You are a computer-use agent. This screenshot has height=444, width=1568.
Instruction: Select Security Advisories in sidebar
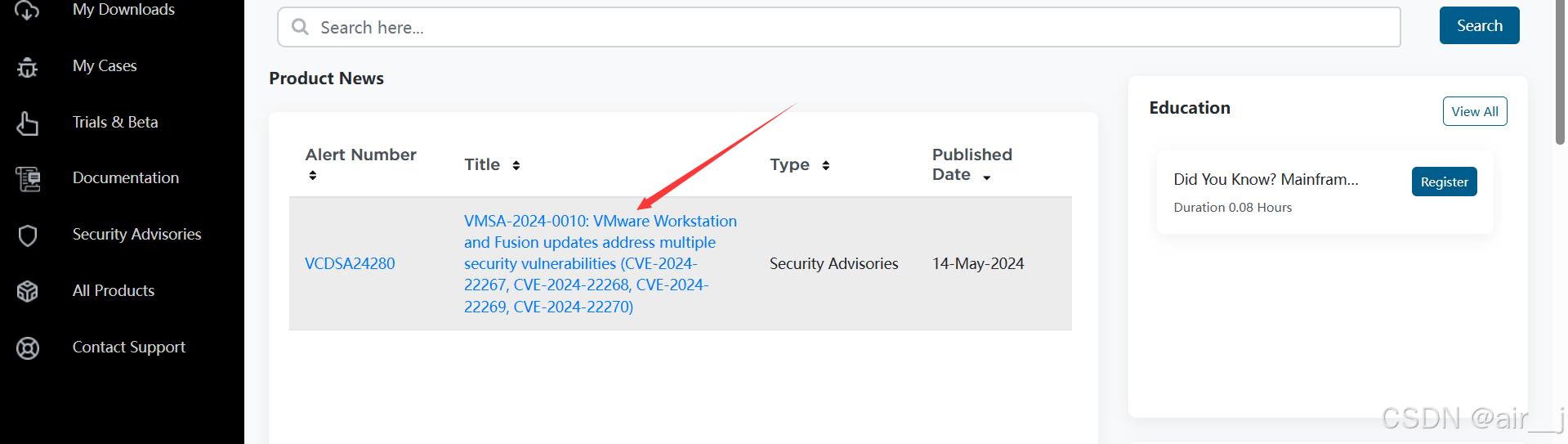(136, 235)
